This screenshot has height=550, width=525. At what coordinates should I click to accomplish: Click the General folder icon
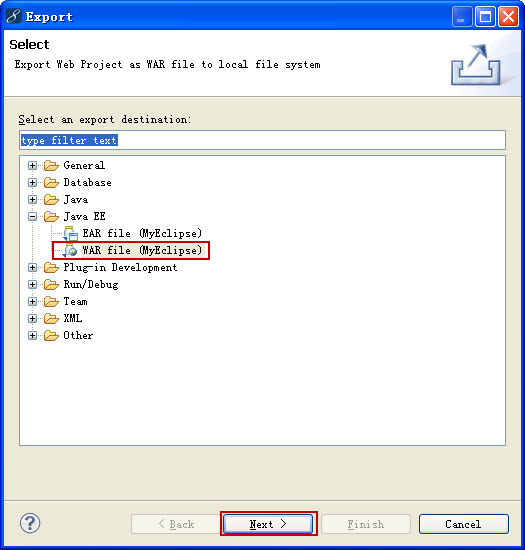(51, 165)
